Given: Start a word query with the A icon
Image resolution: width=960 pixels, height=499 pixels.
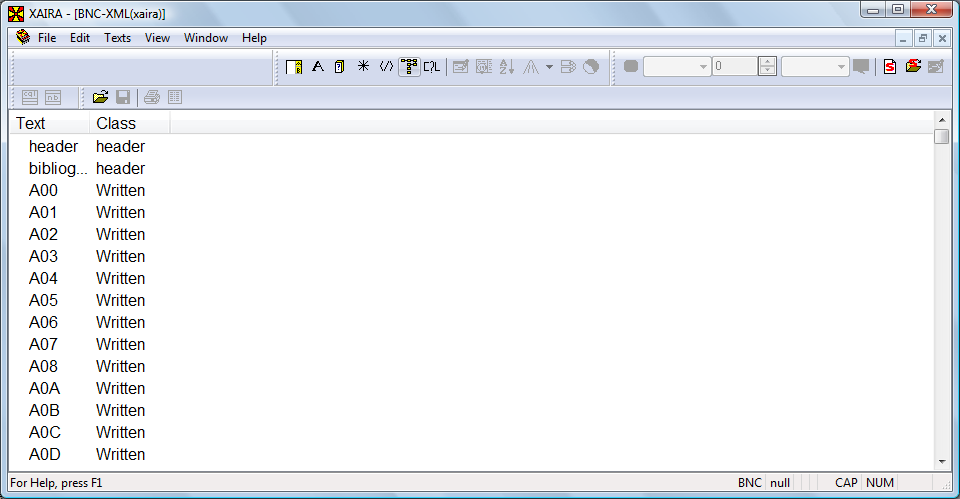Looking at the screenshot, I should (317, 67).
